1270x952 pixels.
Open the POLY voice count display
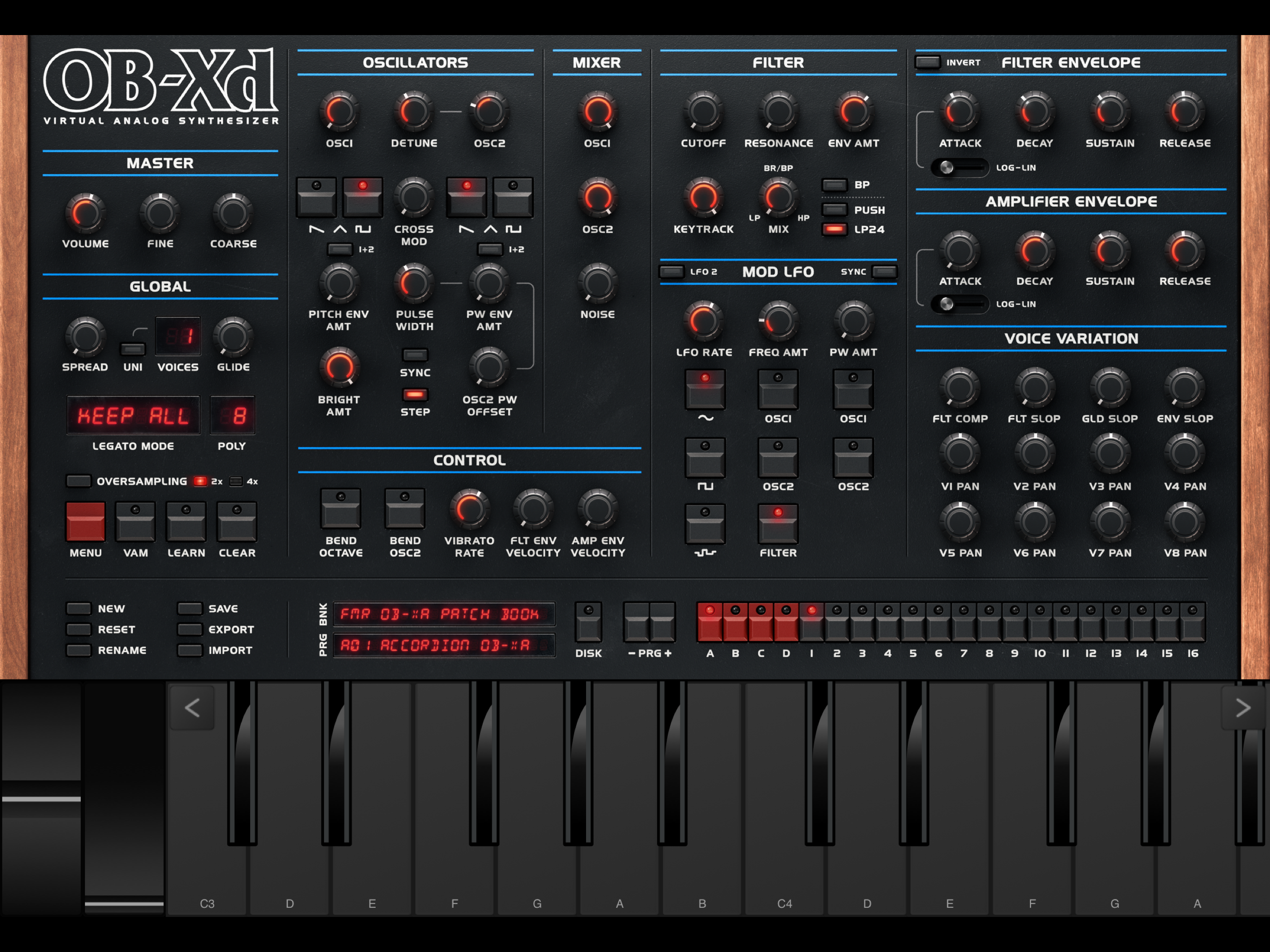pyautogui.click(x=233, y=415)
